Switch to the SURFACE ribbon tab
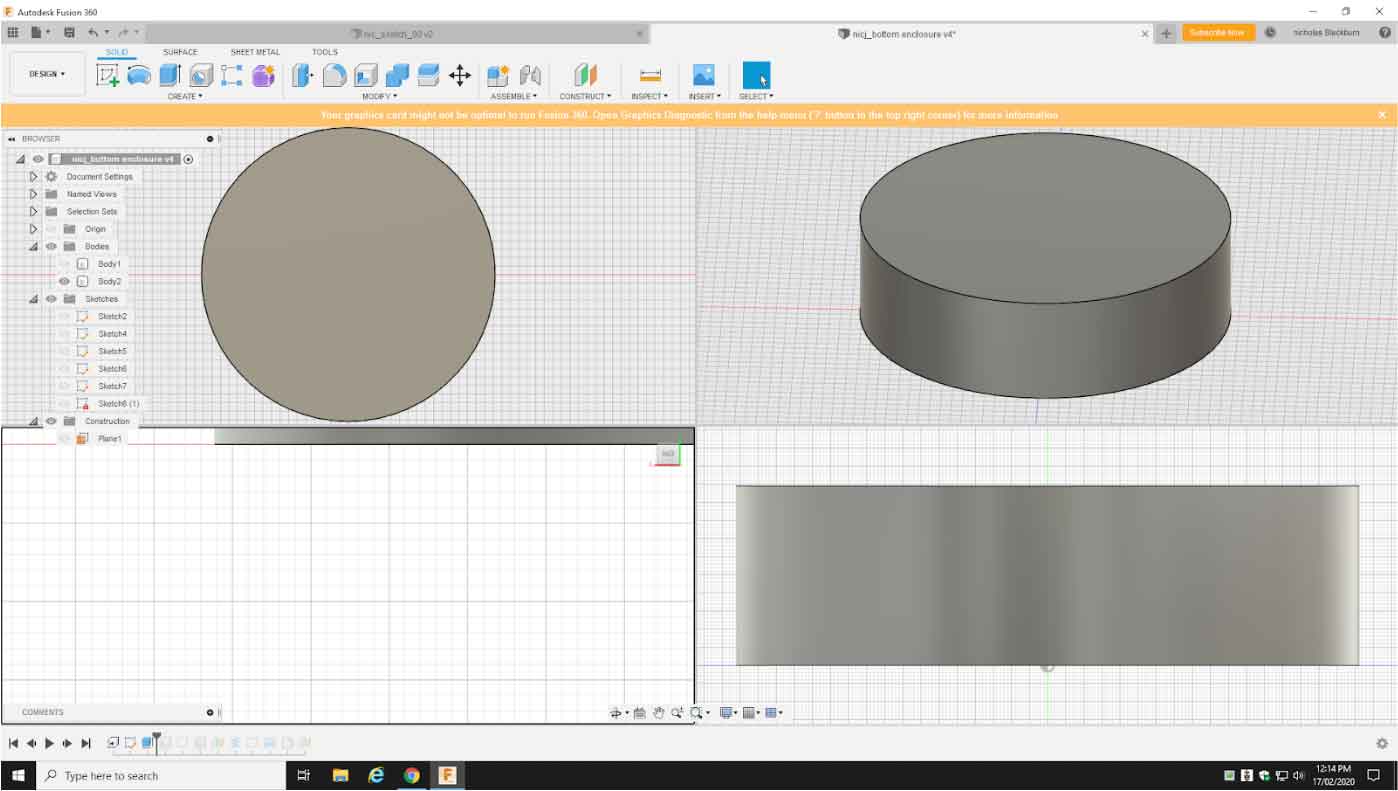 point(180,52)
